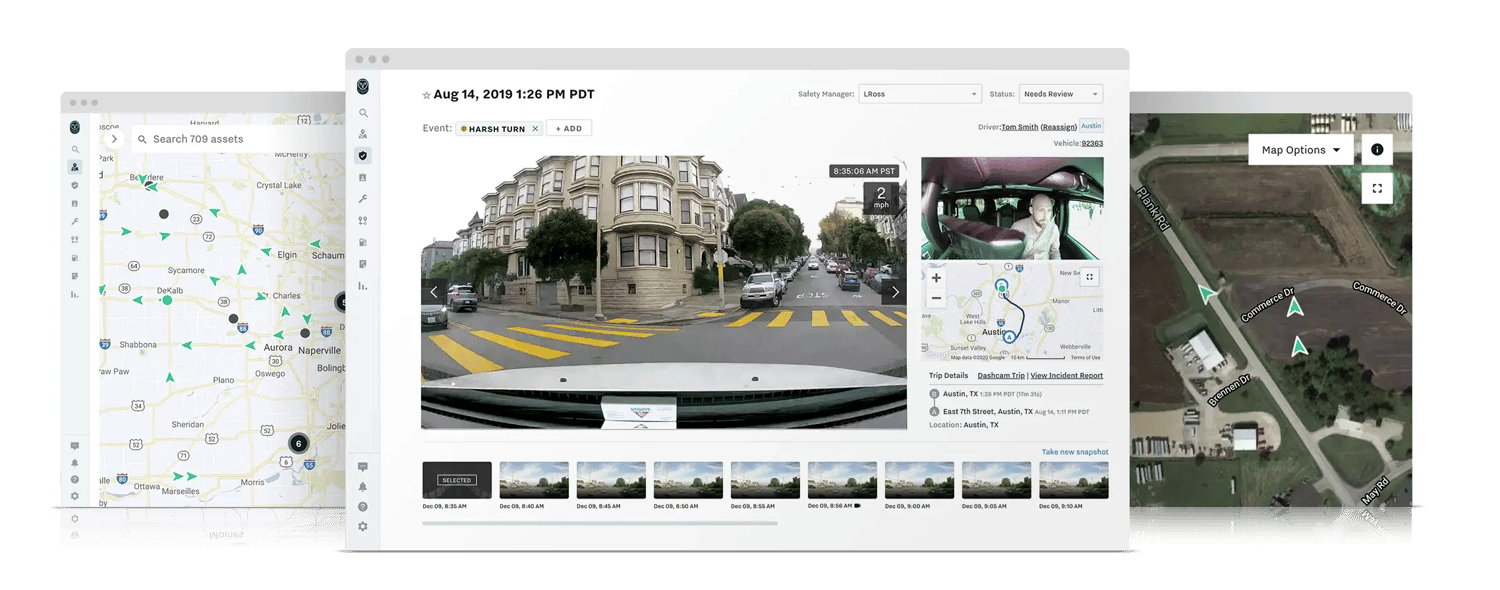1500x590 pixels.
Task: Open the Needs Review status dropdown
Action: [x=1060, y=94]
